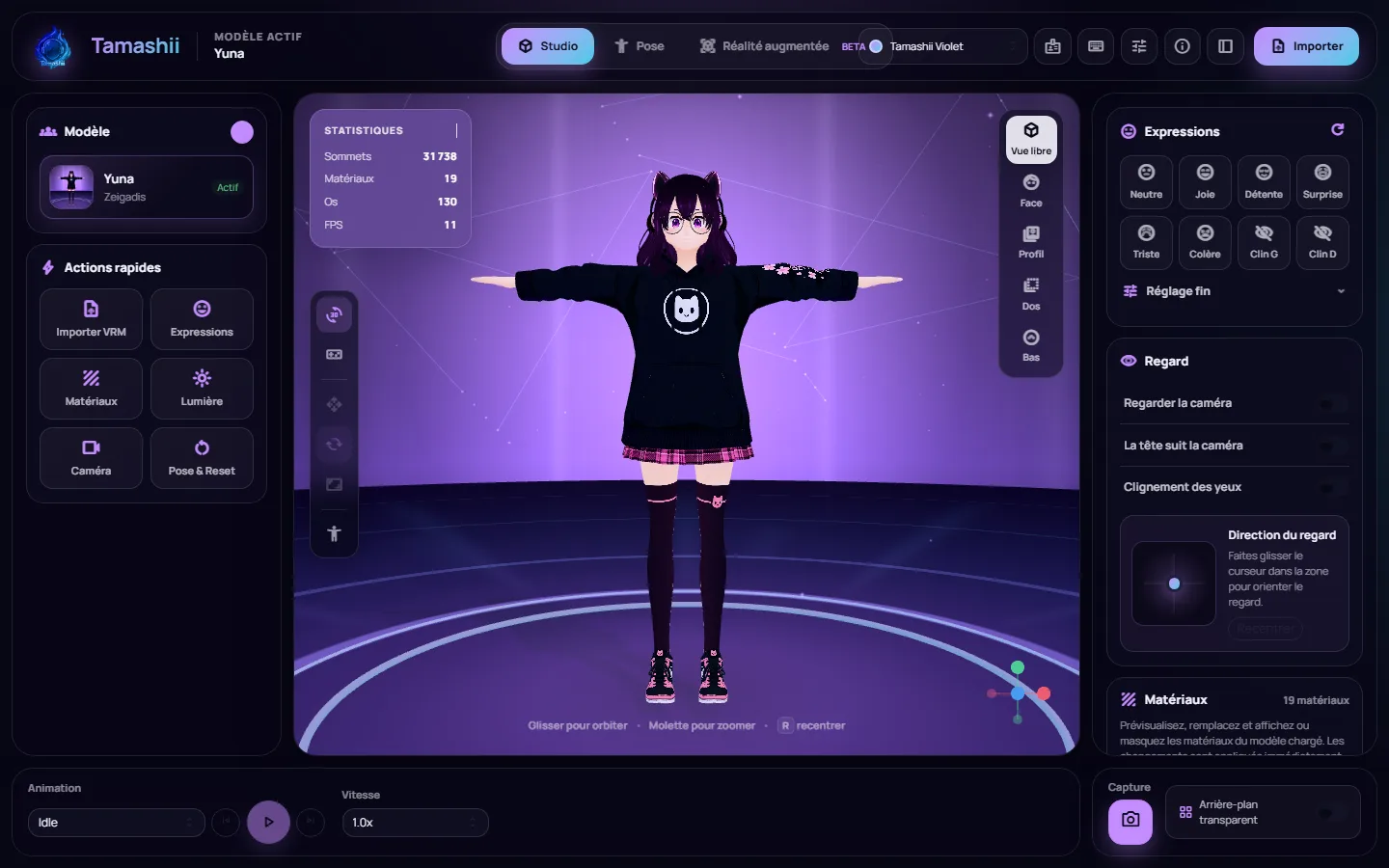Apply the Joie expression

point(1205,181)
